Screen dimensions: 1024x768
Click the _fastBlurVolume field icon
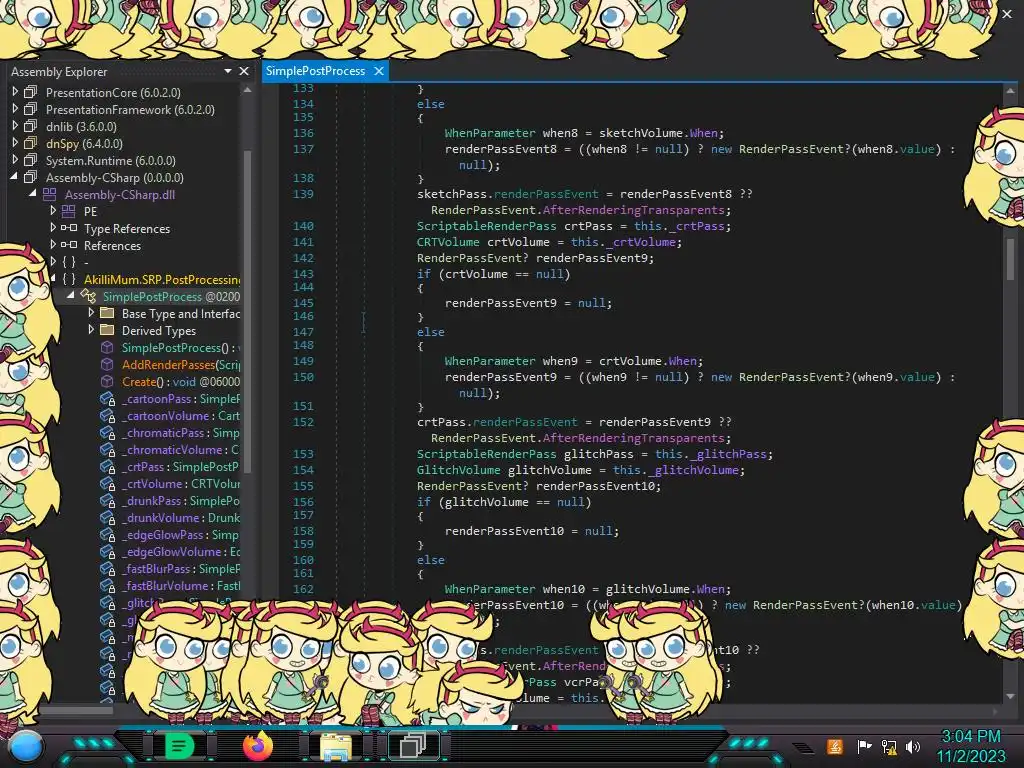107,585
